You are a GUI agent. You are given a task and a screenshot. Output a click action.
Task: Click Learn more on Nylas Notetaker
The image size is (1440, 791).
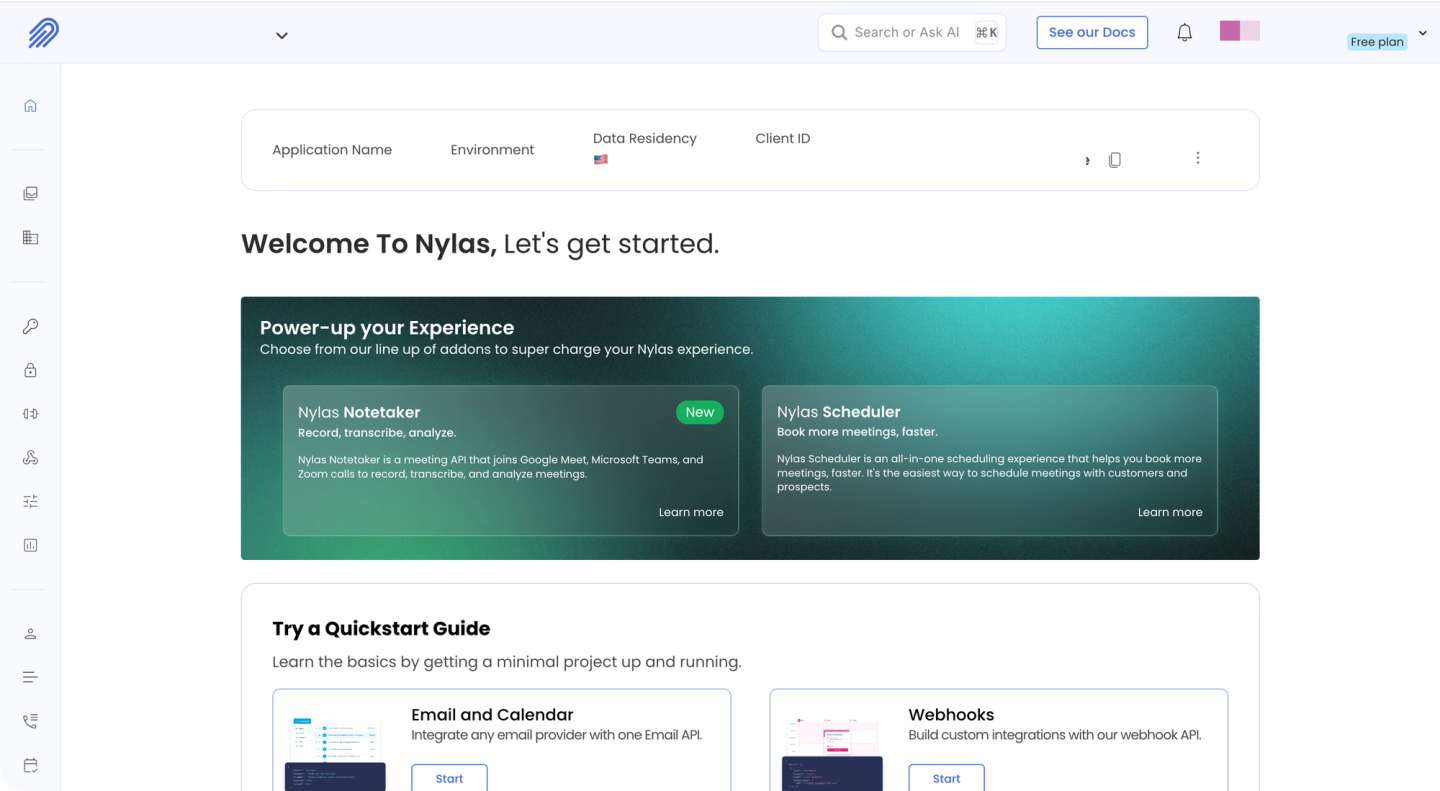point(691,512)
